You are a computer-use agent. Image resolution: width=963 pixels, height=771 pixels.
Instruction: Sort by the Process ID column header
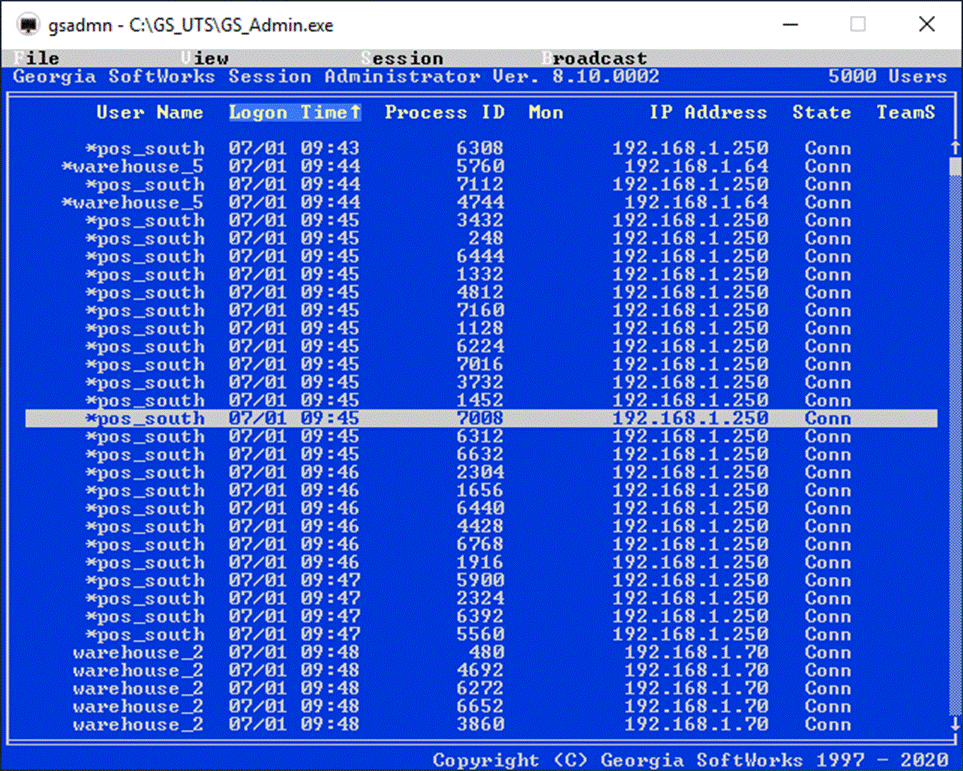pos(445,112)
